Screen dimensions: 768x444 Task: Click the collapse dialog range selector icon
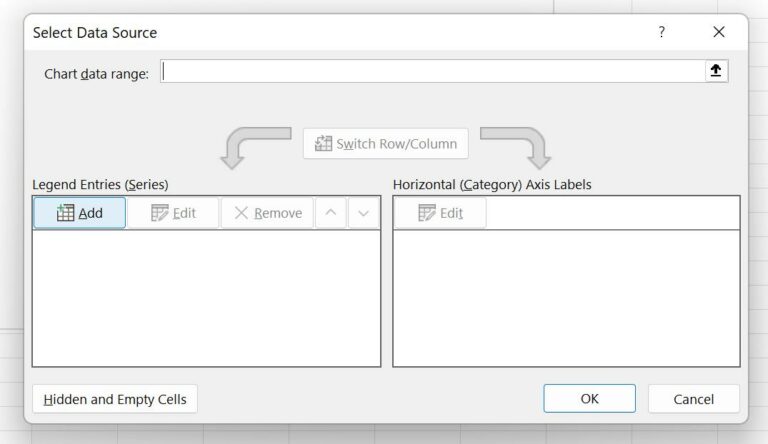pos(716,71)
